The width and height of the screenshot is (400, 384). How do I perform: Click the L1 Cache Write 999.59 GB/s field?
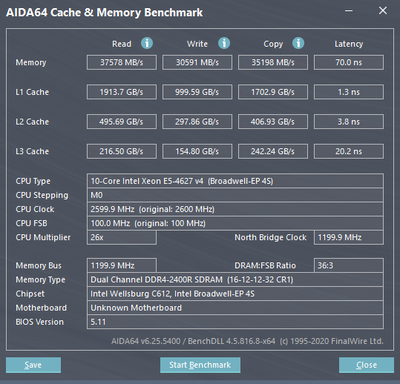pos(197,92)
